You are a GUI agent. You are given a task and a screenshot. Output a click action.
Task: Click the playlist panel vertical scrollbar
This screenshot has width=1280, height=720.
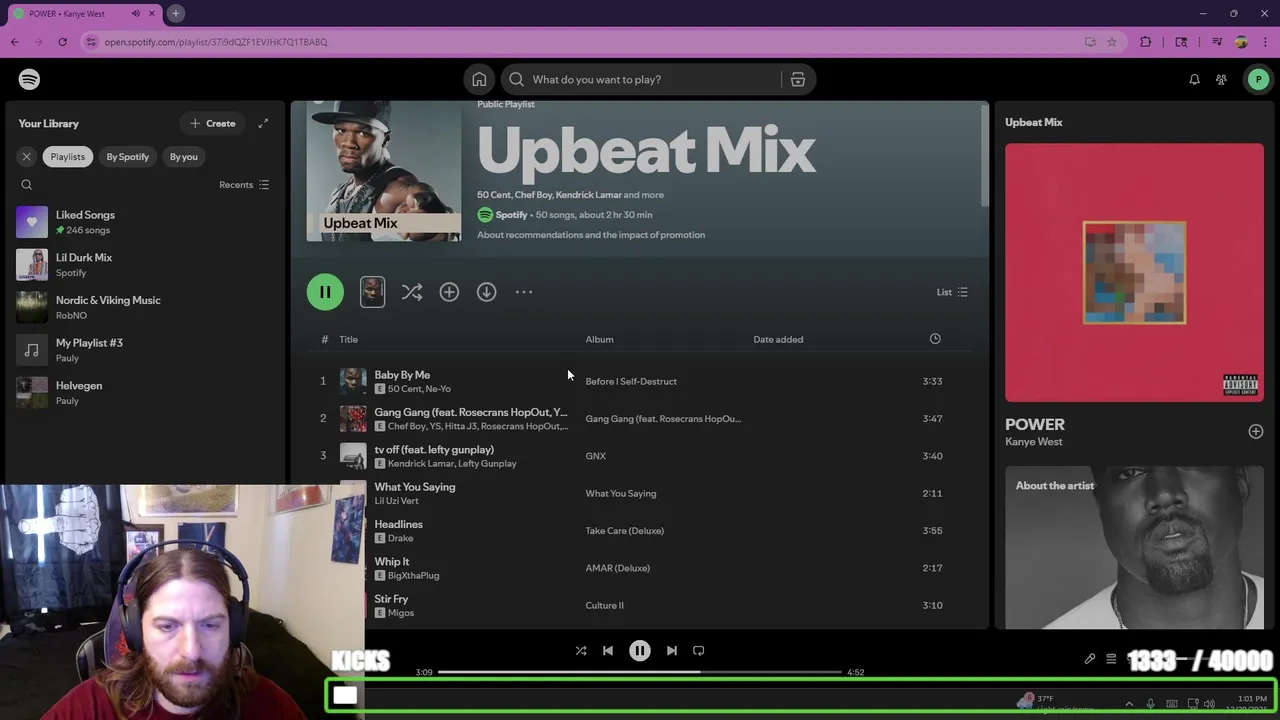(x=984, y=155)
